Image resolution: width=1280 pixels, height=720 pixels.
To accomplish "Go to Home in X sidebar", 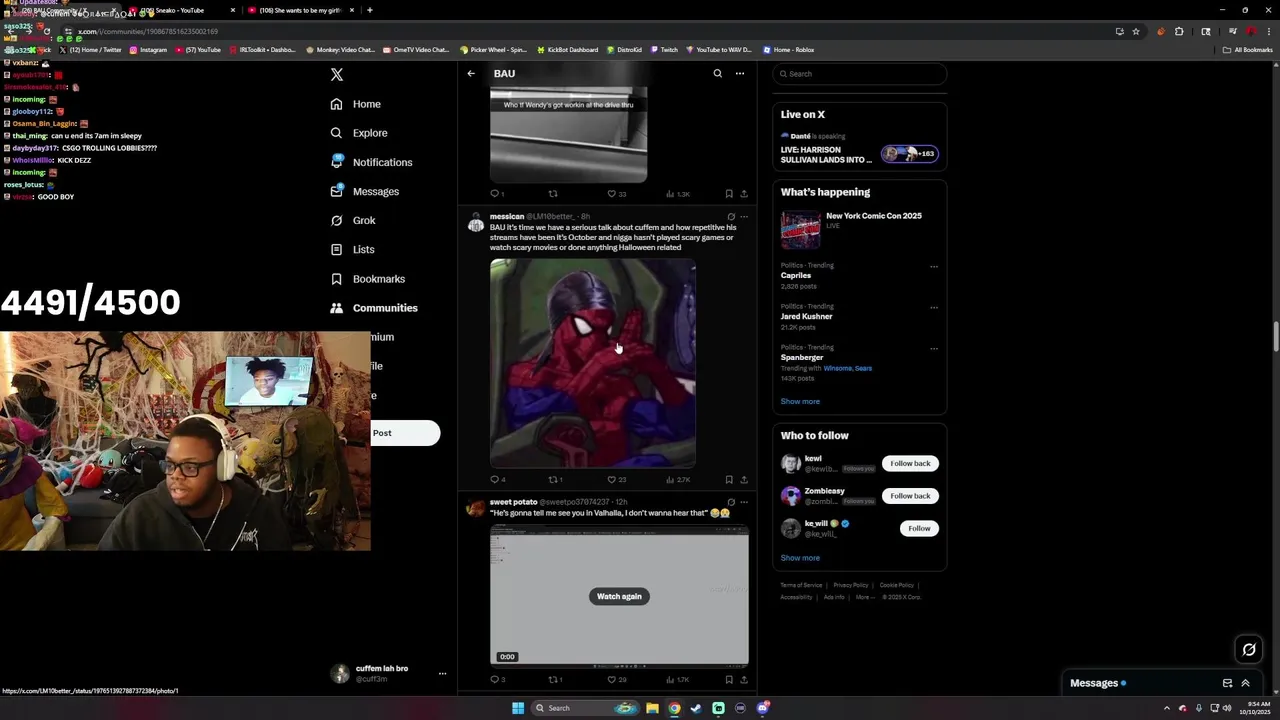I will click(x=356, y=104).
